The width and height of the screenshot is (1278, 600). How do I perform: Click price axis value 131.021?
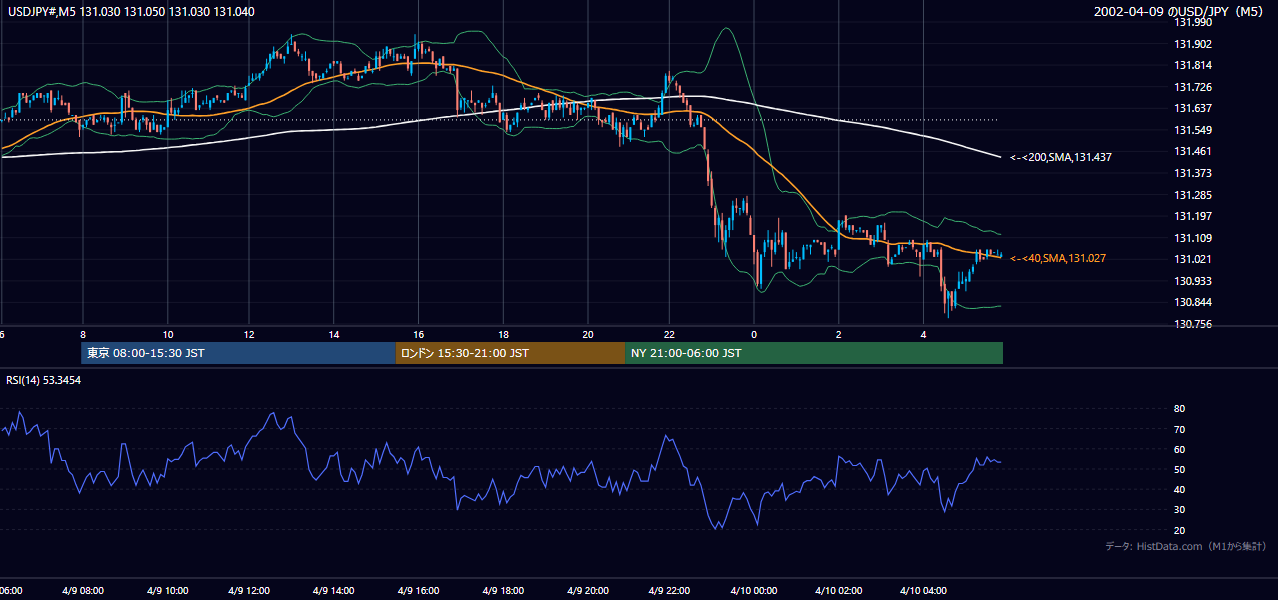coord(1194,260)
